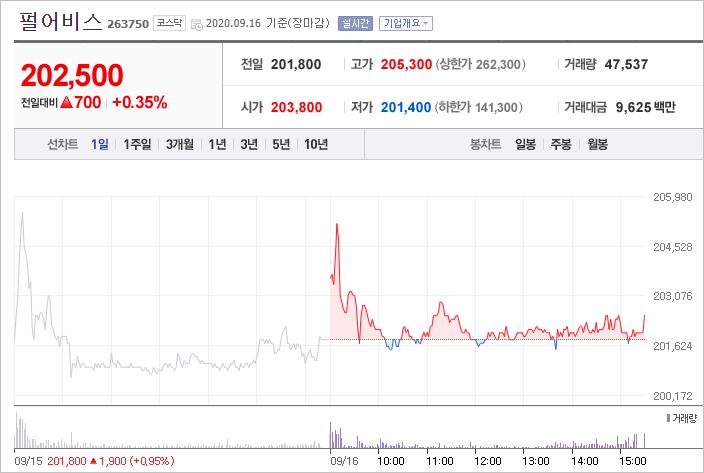704x473 pixels.
Task: Switch chart to 1년 range
Action: pos(217,144)
